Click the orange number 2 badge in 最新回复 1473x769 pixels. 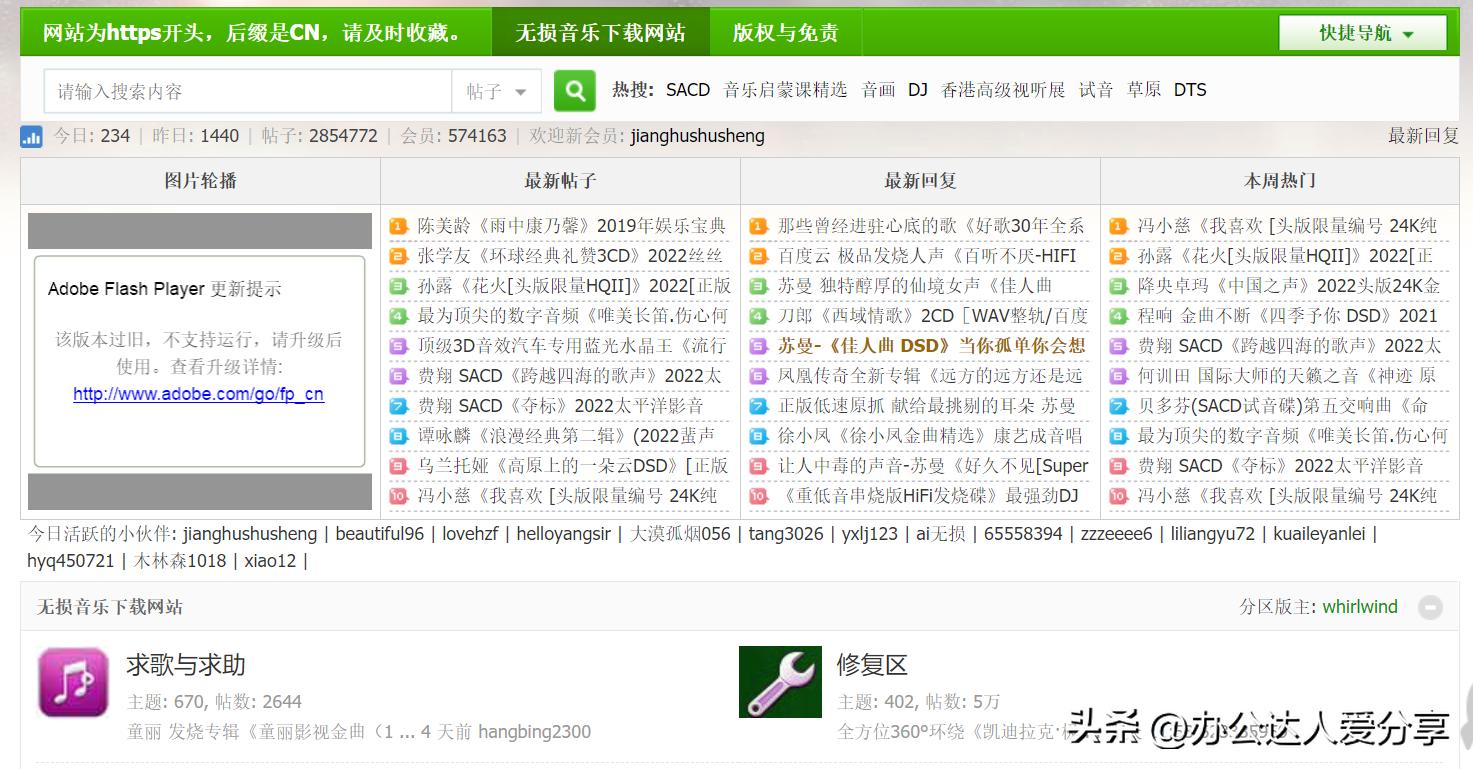coord(758,256)
